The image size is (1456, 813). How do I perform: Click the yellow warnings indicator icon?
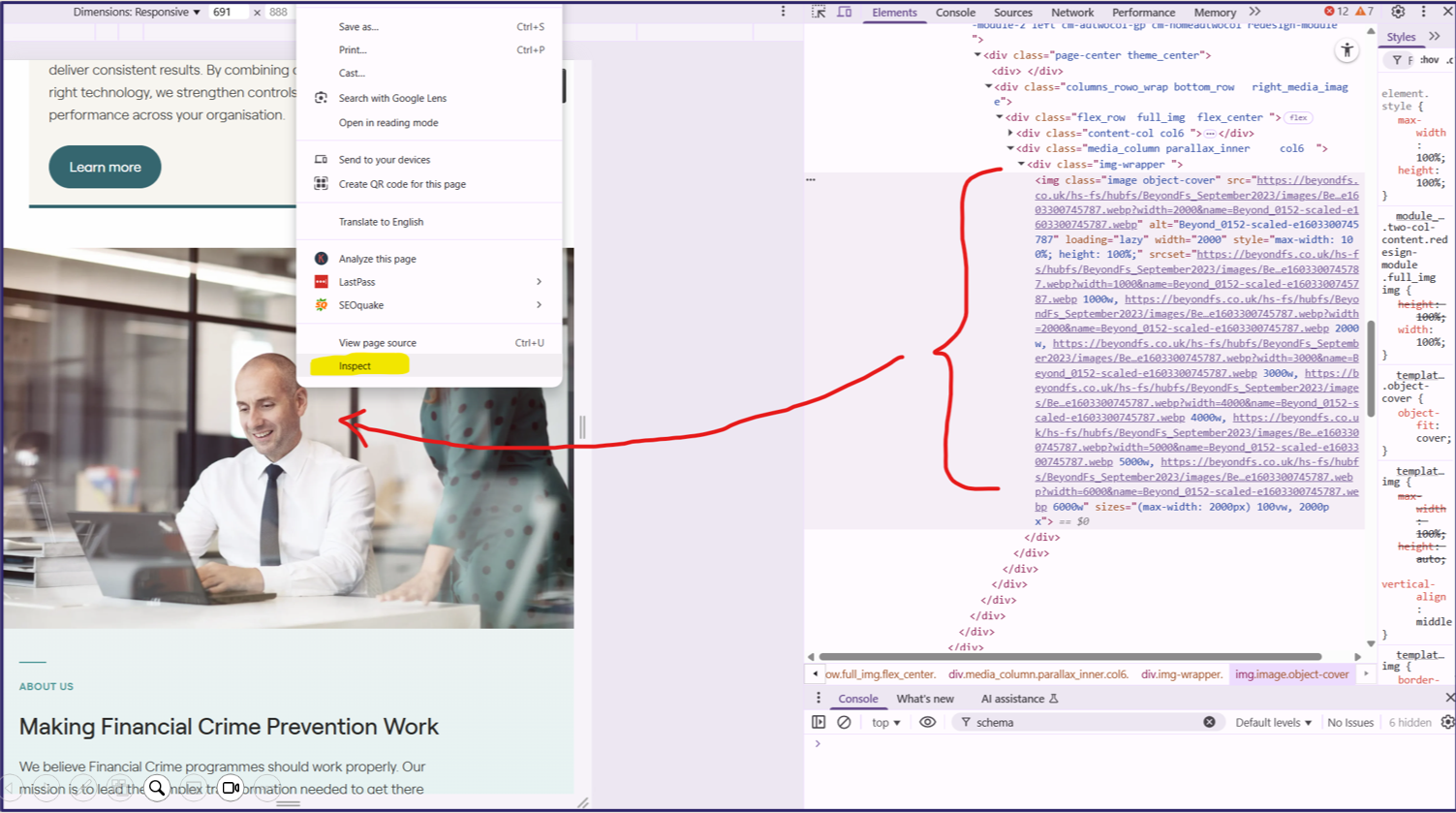coord(1362,12)
